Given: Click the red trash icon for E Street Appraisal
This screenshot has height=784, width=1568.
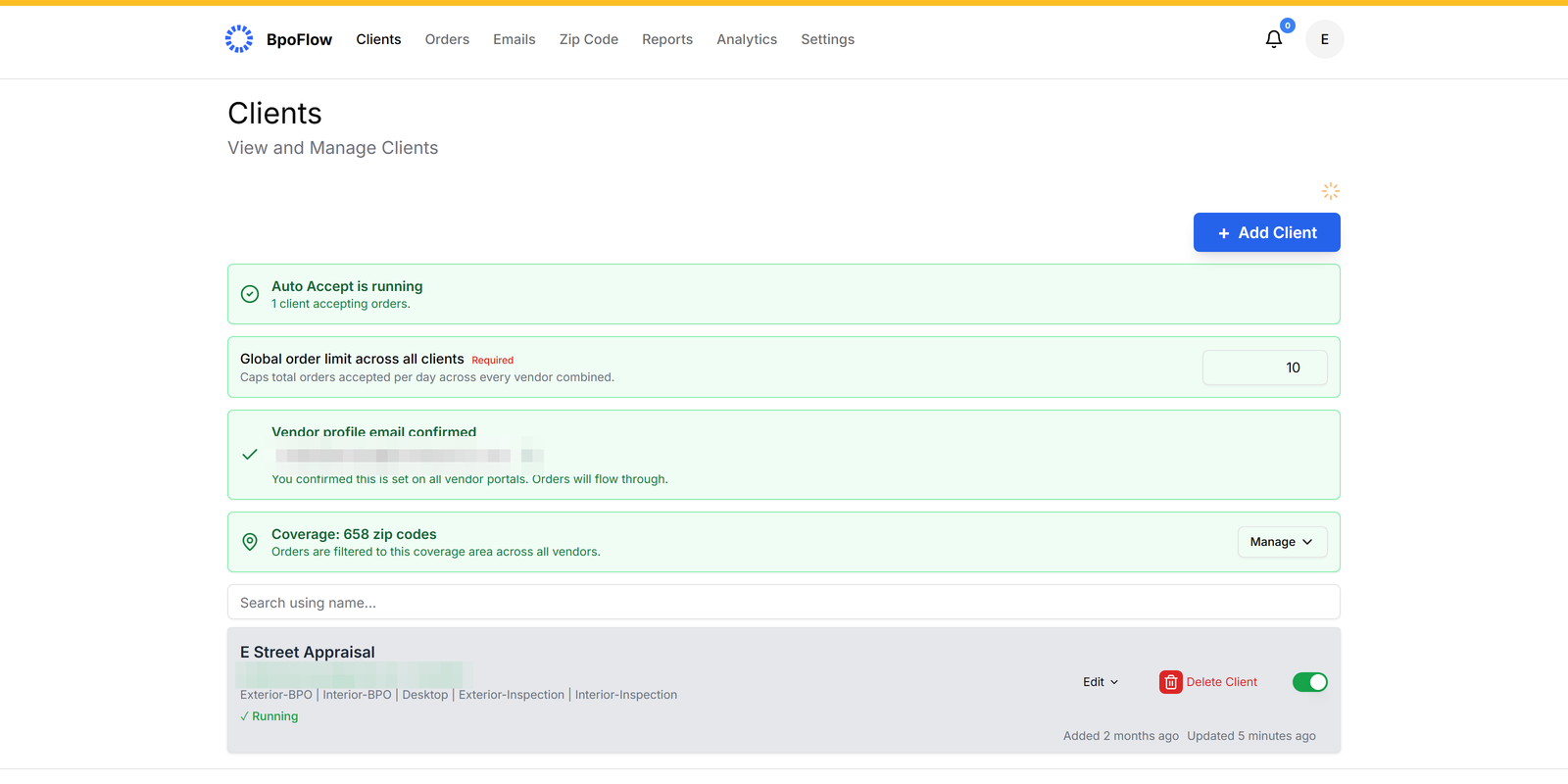Looking at the screenshot, I should pyautogui.click(x=1170, y=682).
